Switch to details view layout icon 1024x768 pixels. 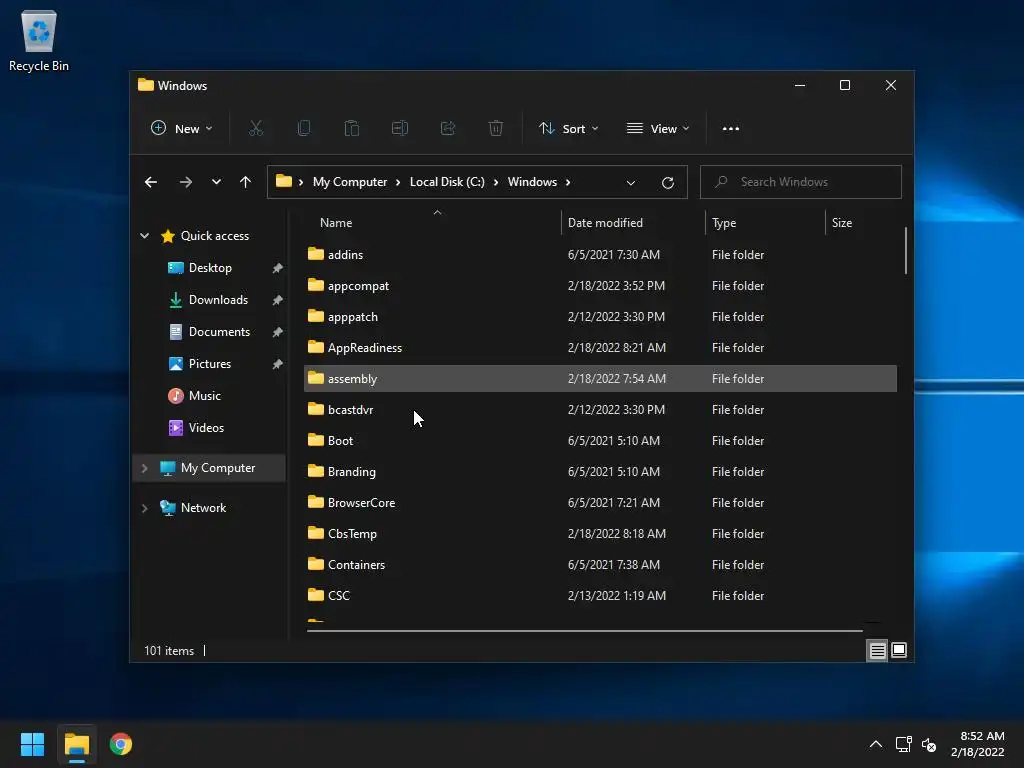[x=877, y=650]
